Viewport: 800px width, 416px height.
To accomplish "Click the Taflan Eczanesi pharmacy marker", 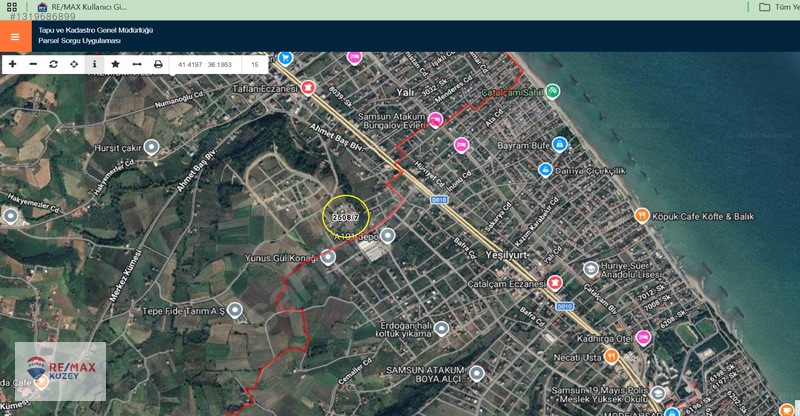I will coord(307,87).
